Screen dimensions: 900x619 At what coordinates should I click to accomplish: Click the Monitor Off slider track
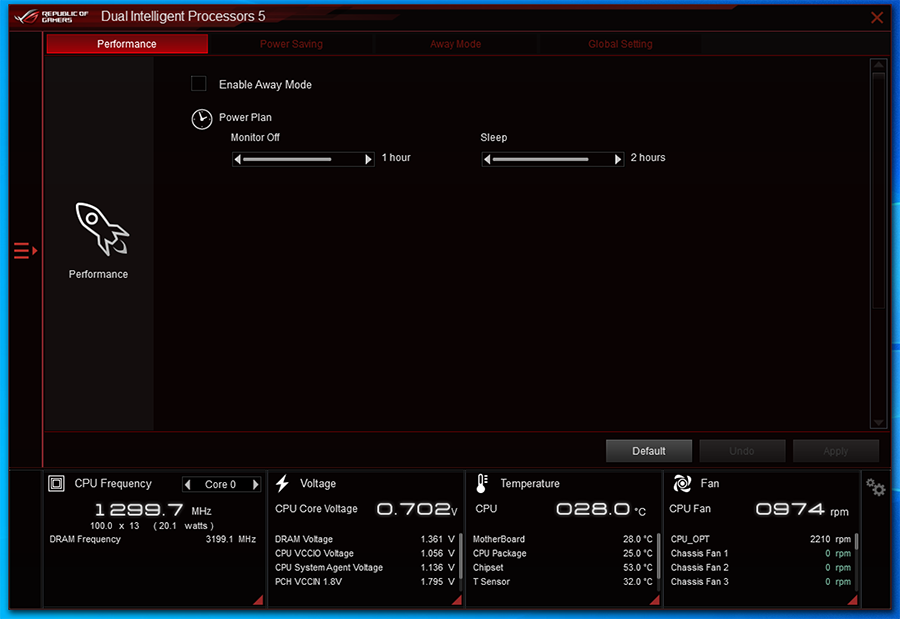pyautogui.click(x=302, y=159)
